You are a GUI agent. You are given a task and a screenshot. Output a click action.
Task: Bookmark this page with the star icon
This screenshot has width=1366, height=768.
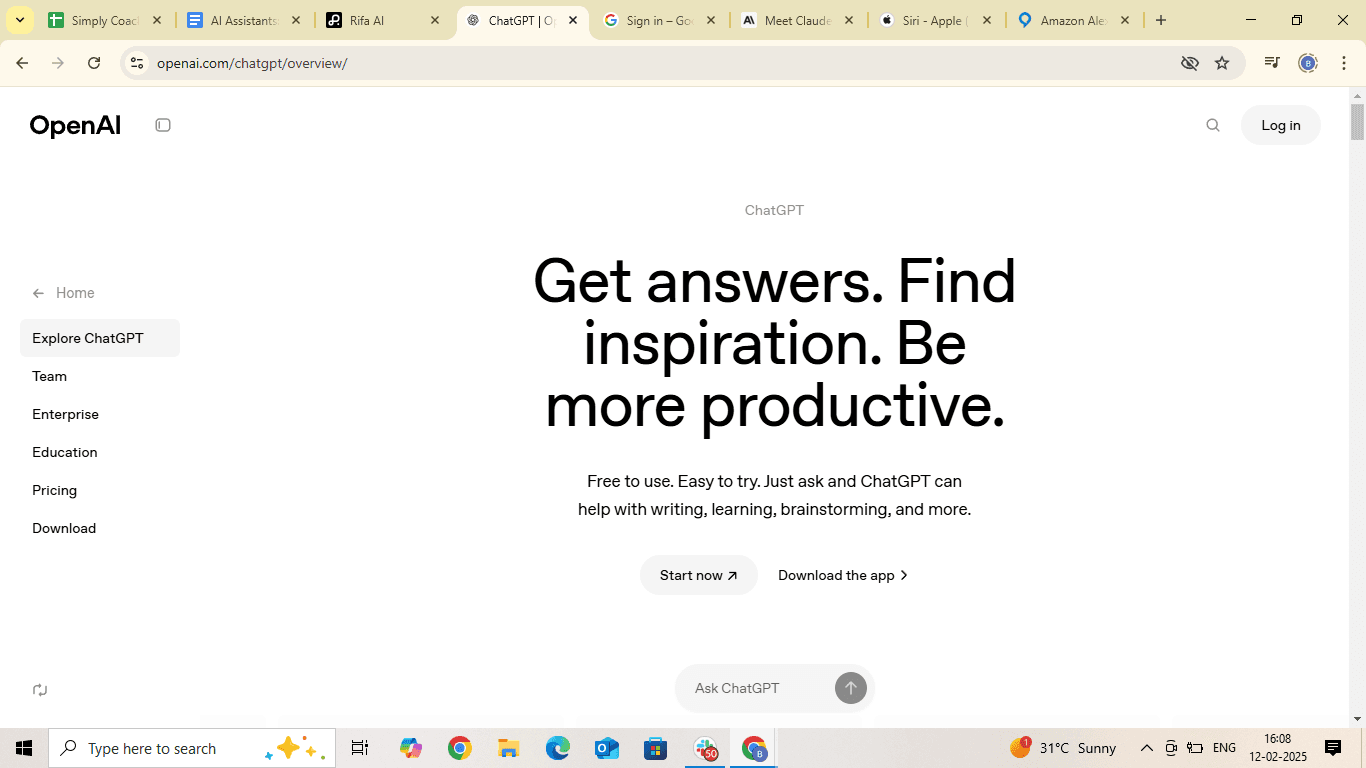tap(1222, 63)
